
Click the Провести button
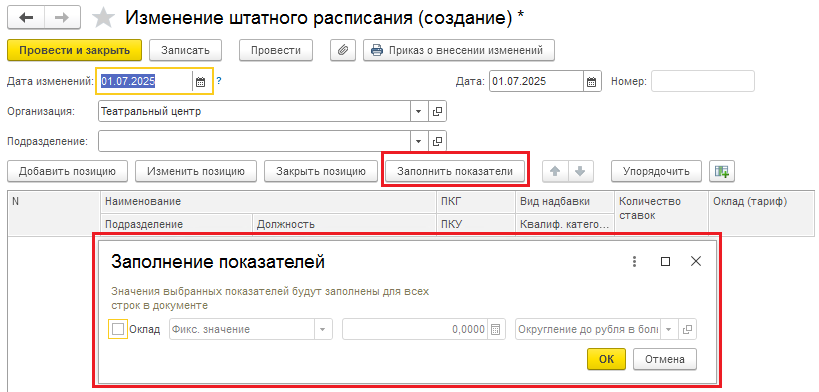tap(276, 50)
